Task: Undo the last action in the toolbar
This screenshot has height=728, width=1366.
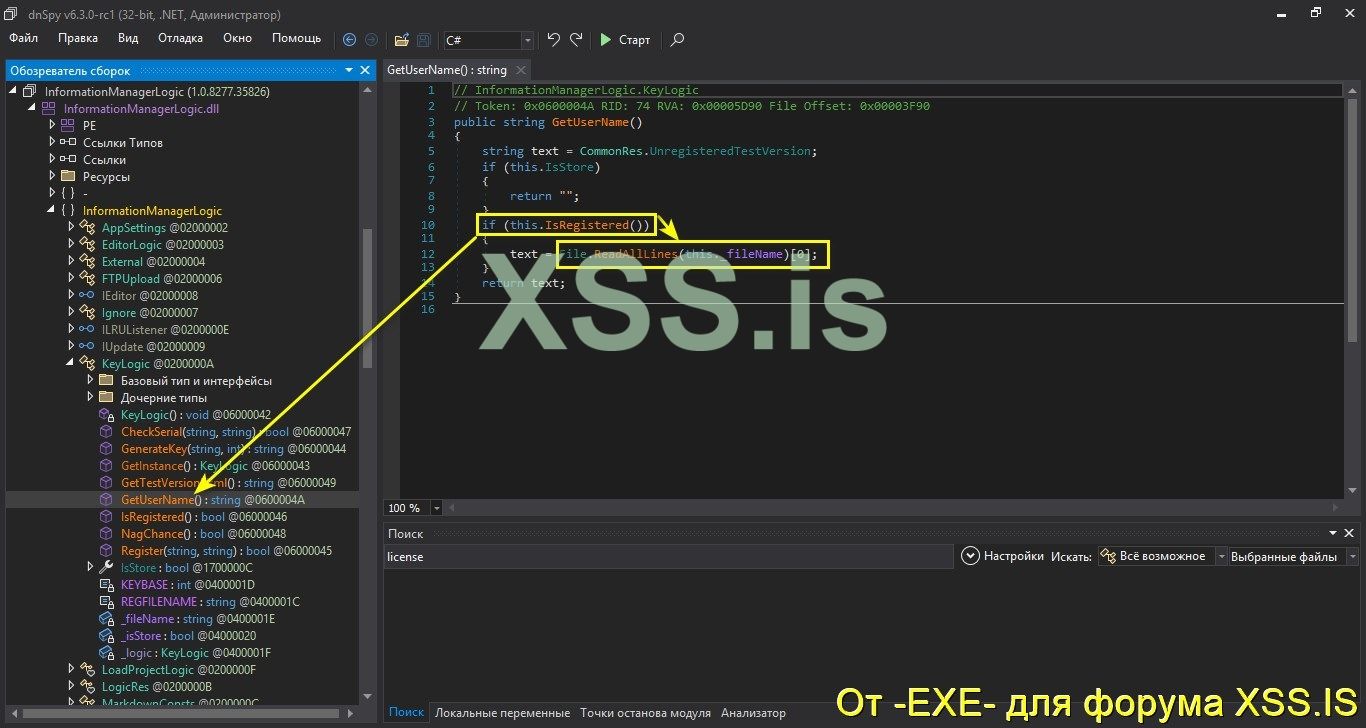Action: coord(554,40)
